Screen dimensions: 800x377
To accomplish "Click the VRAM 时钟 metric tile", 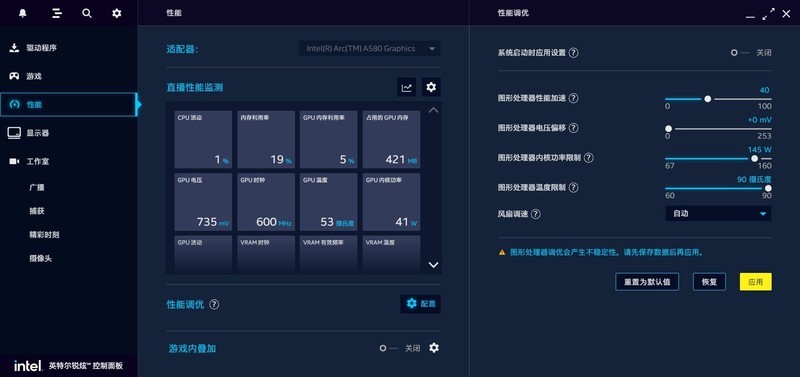I will pos(266,254).
